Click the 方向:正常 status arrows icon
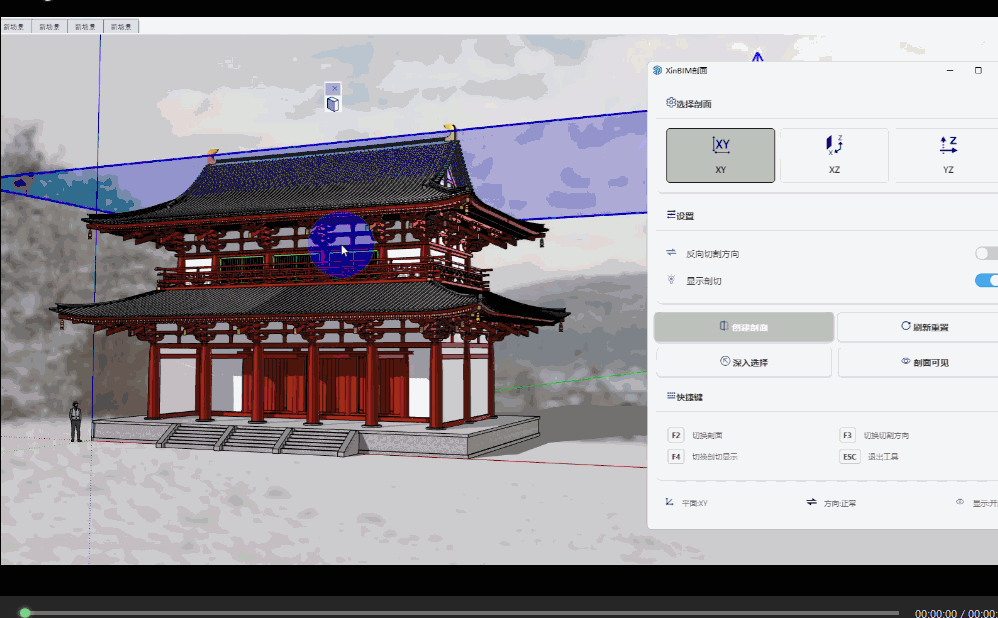 tap(811, 502)
